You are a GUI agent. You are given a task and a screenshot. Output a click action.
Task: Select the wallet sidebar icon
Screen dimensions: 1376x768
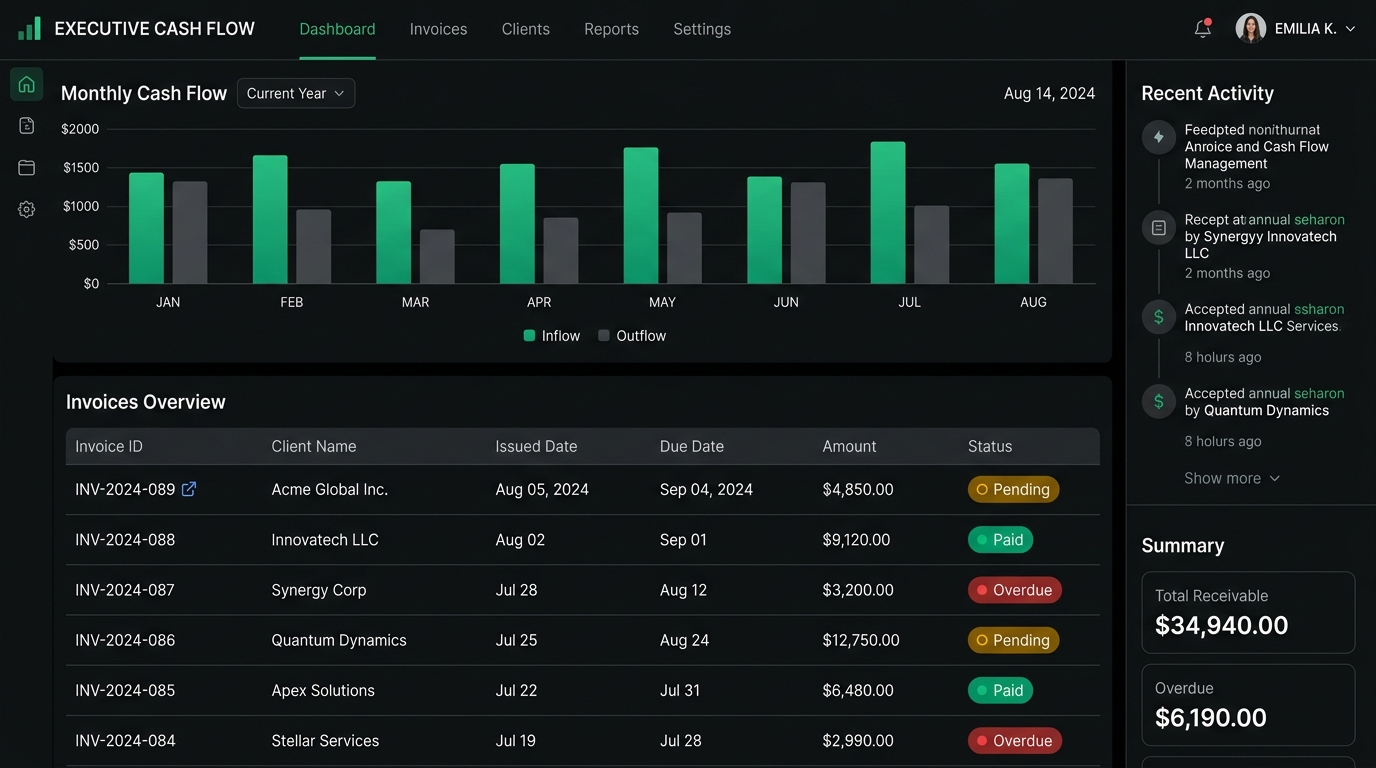[27, 167]
